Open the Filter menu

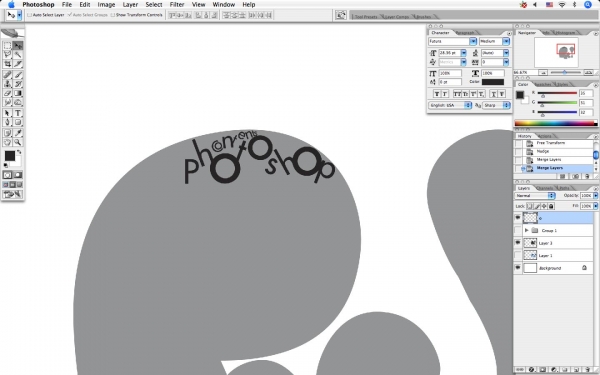pyautogui.click(x=177, y=5)
